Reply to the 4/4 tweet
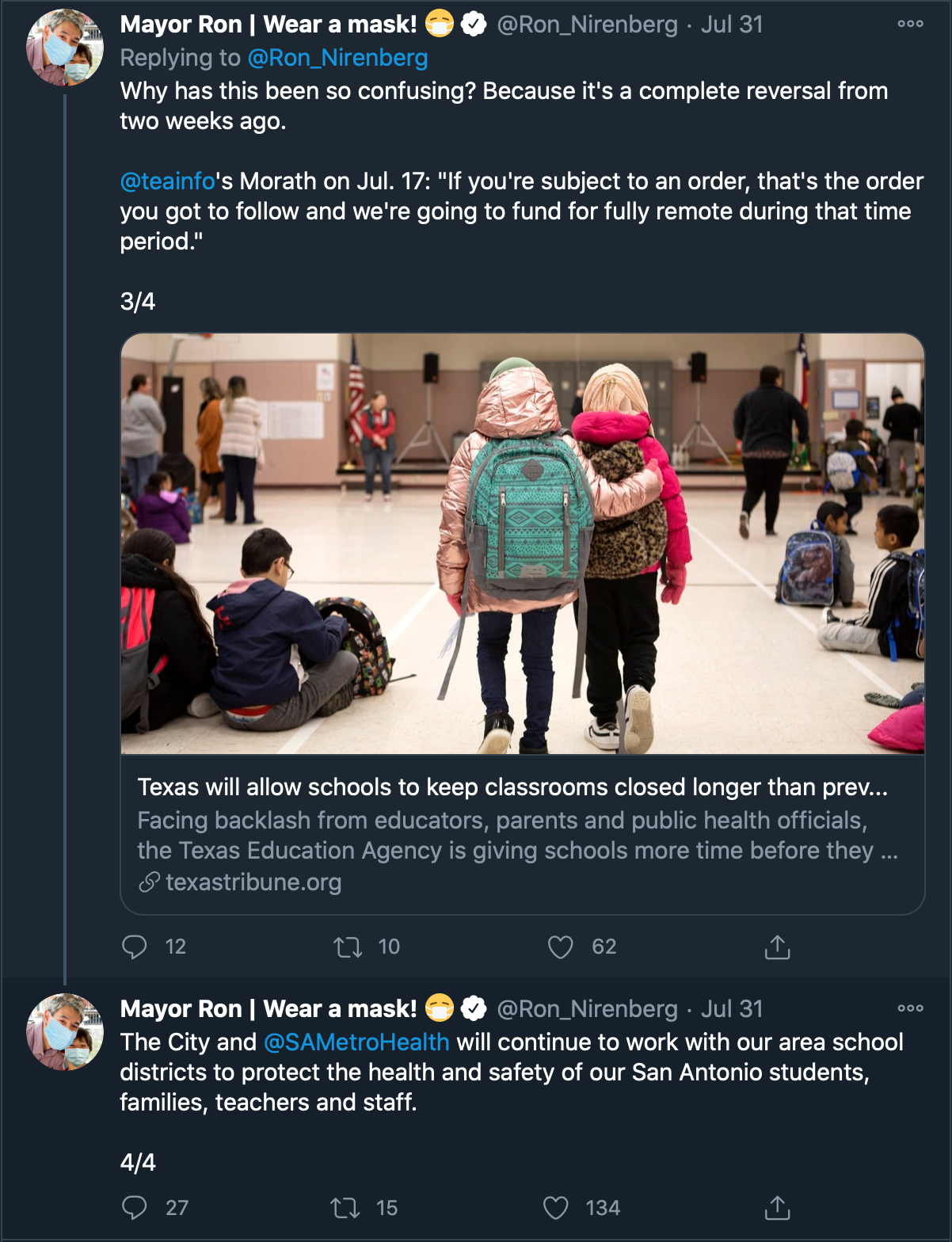The height and width of the screenshot is (1242, 952). [135, 1207]
